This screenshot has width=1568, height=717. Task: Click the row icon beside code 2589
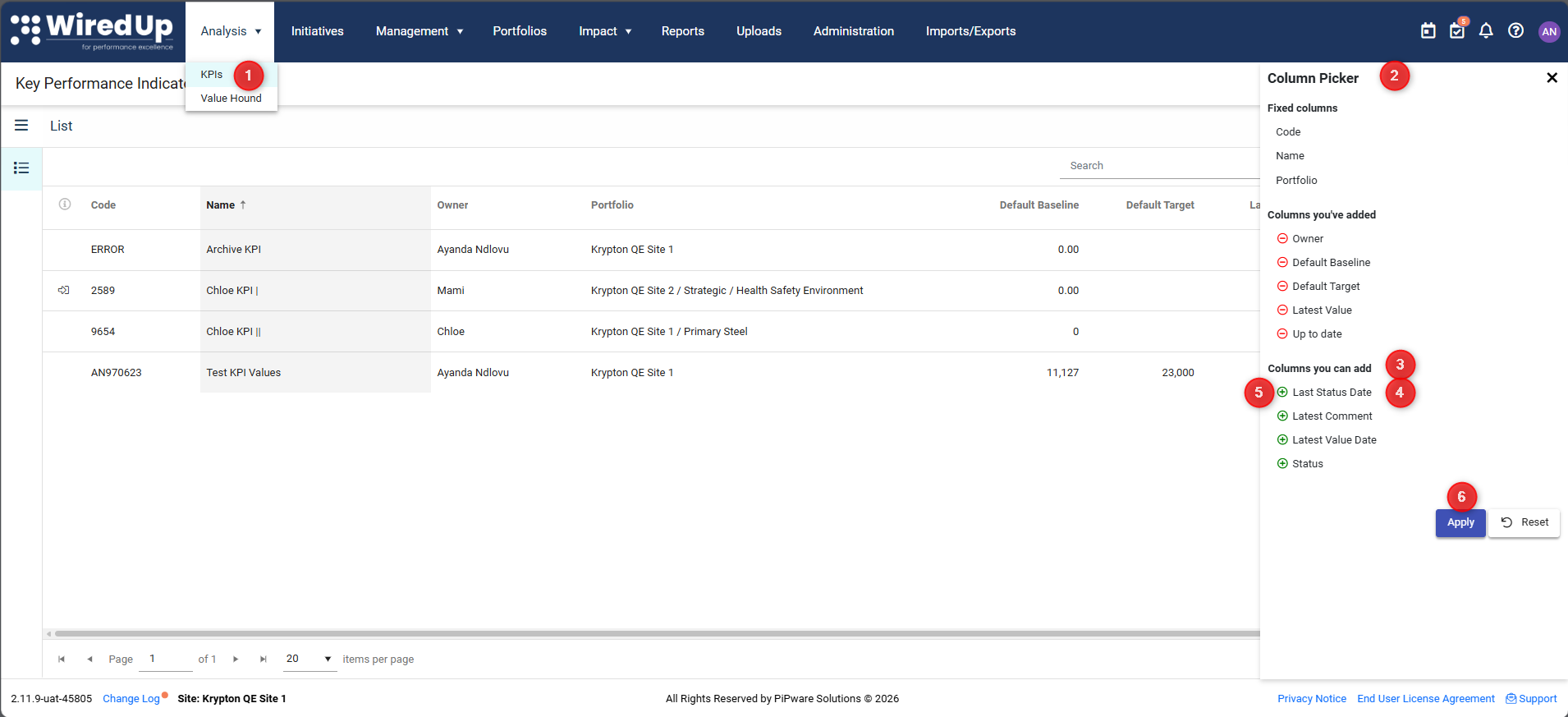click(64, 290)
